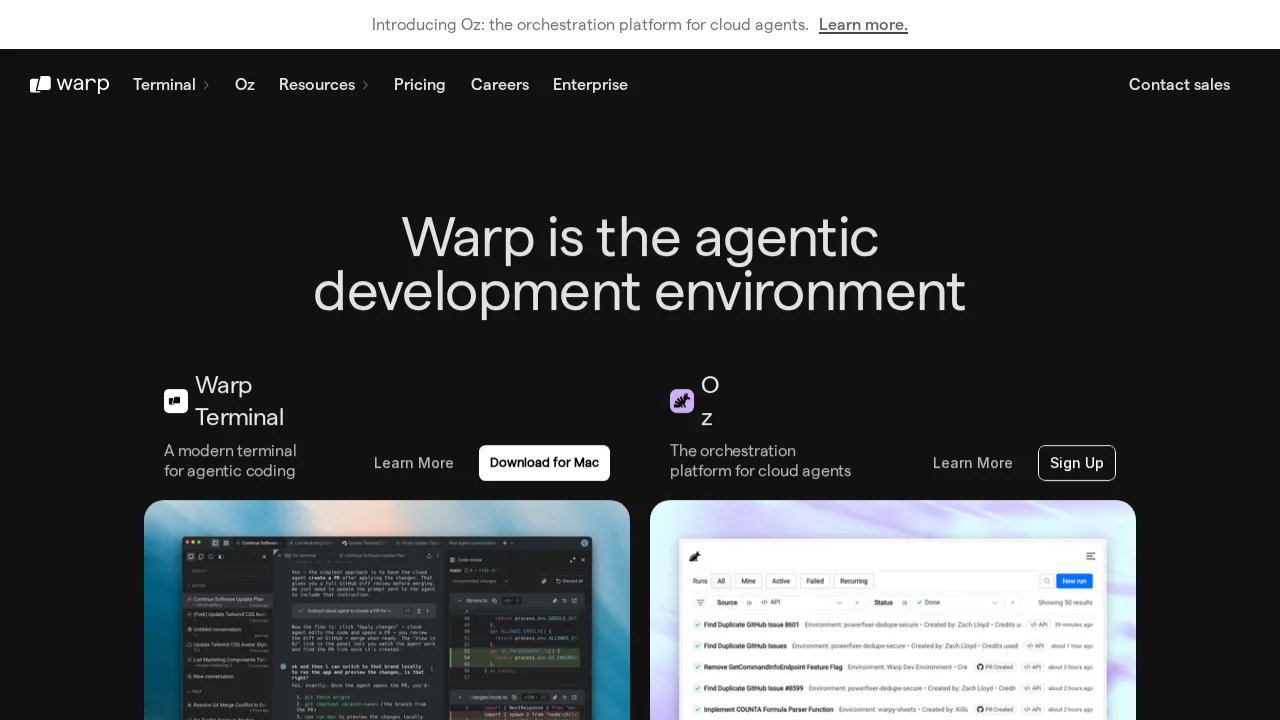Open Pricing from the navigation menu
1280x720 pixels.
tap(420, 85)
